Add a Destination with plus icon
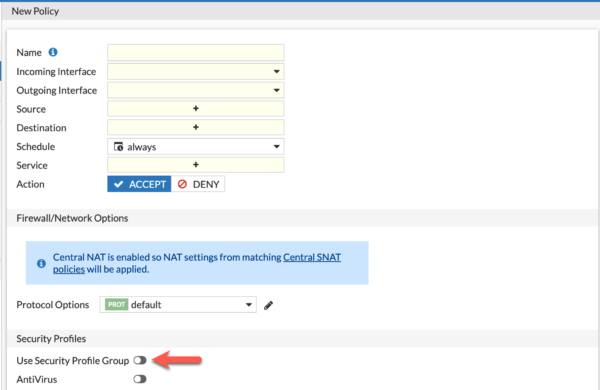 click(196, 127)
